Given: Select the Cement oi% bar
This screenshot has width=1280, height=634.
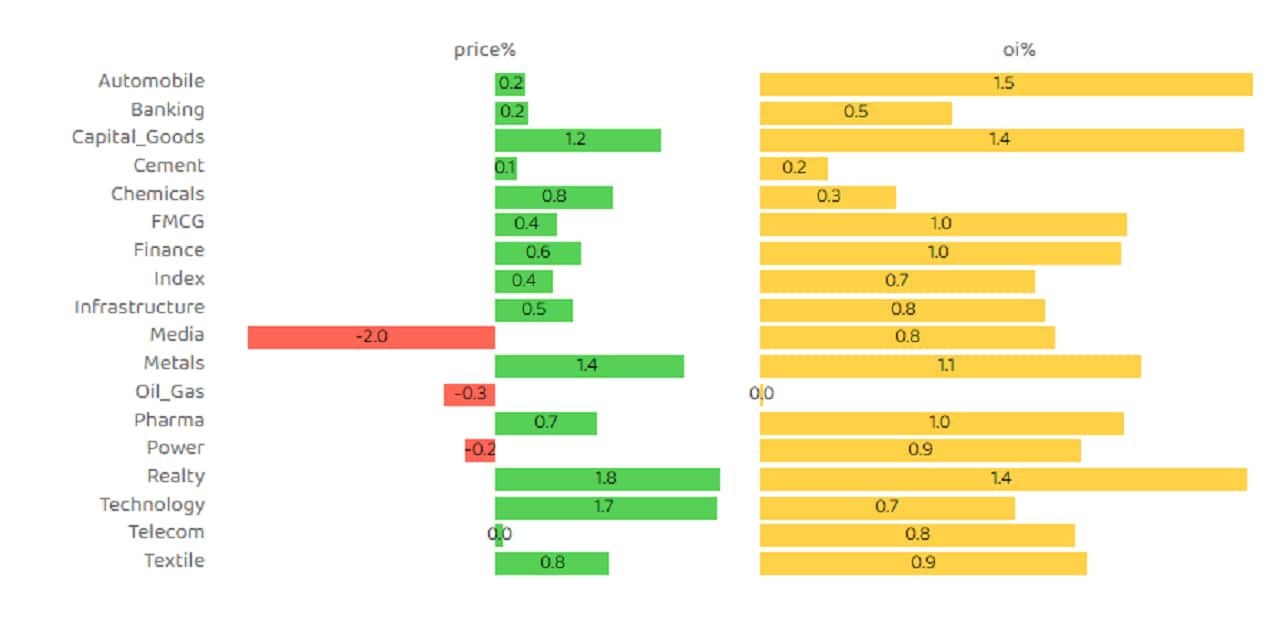Looking at the screenshot, I should tap(793, 168).
